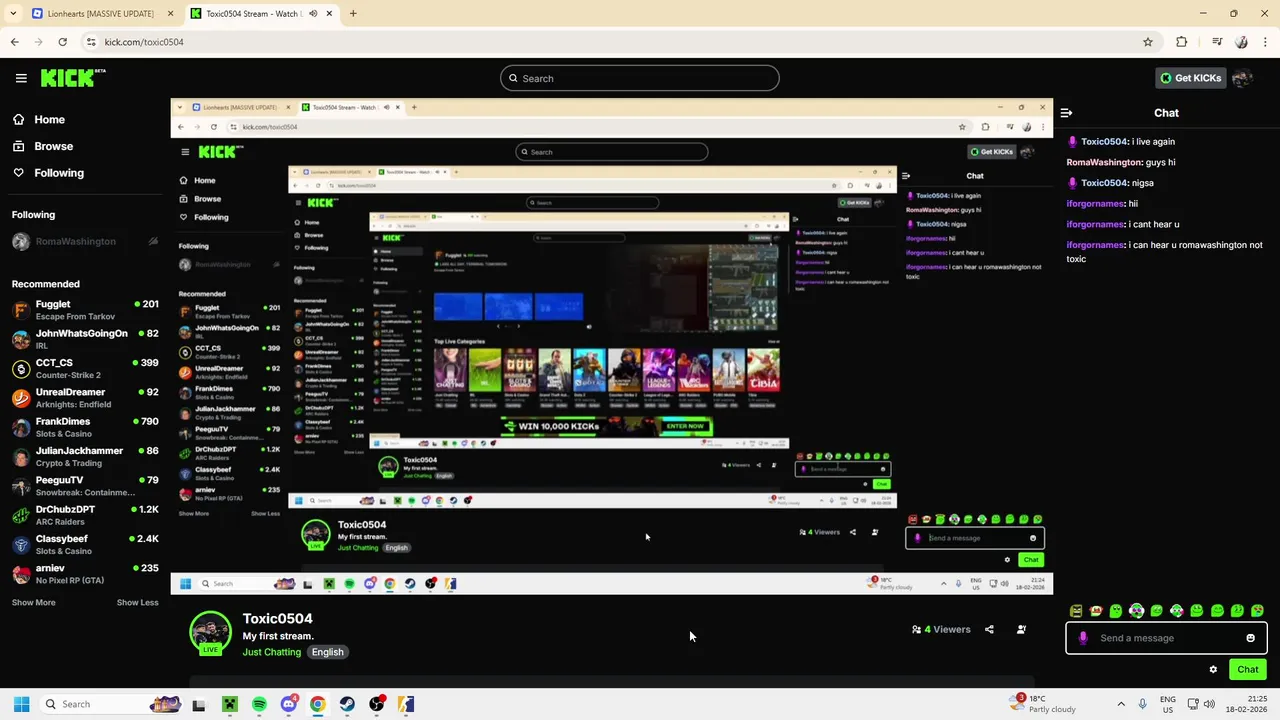Reload the Kick page
This screenshot has width=1280, height=720.
click(62, 42)
